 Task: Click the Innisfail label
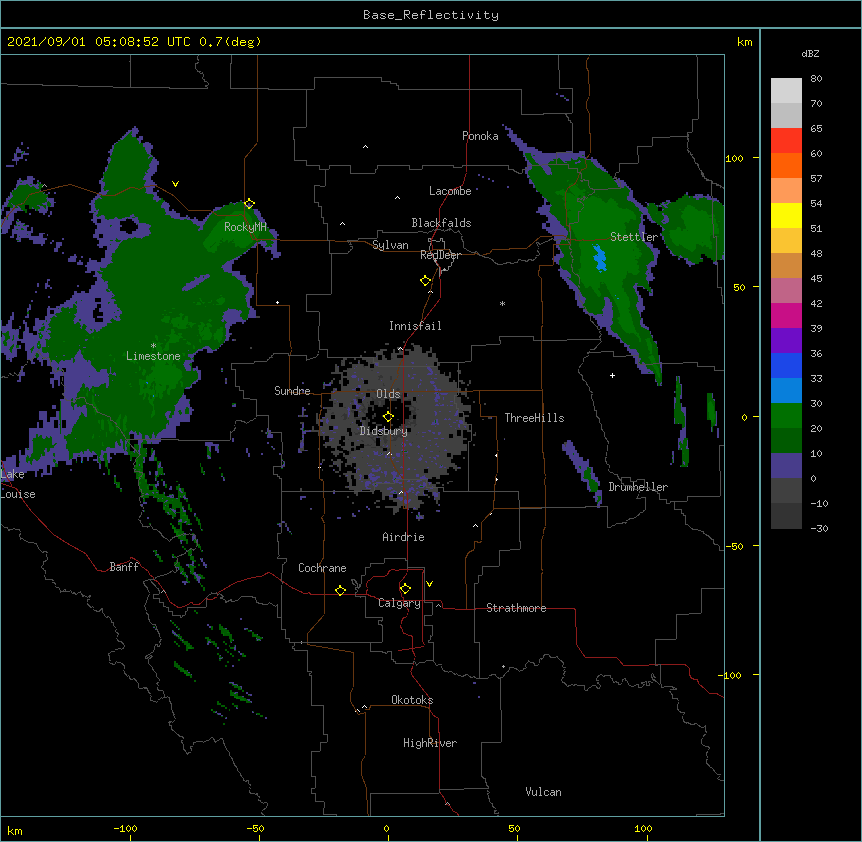[415, 326]
